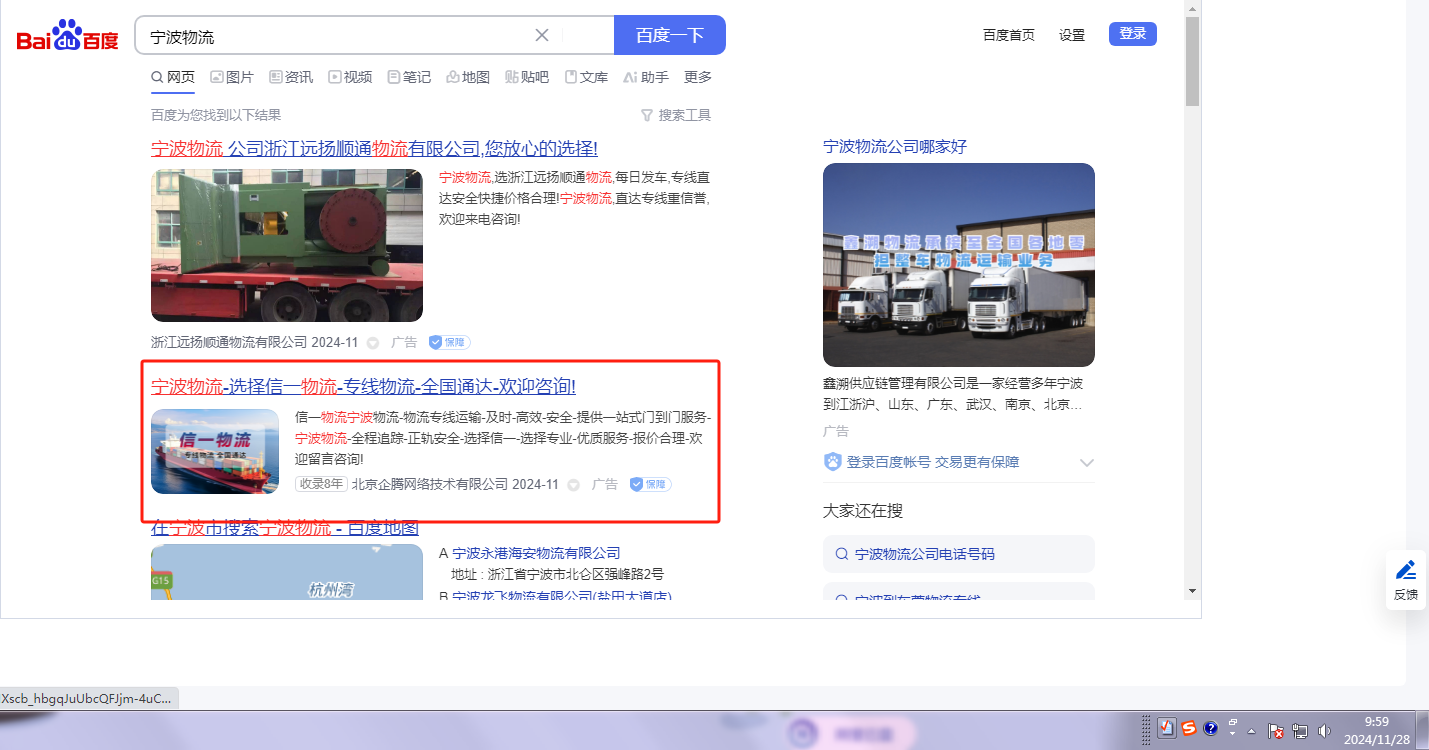Click the blue 登录 button

click(1133, 34)
